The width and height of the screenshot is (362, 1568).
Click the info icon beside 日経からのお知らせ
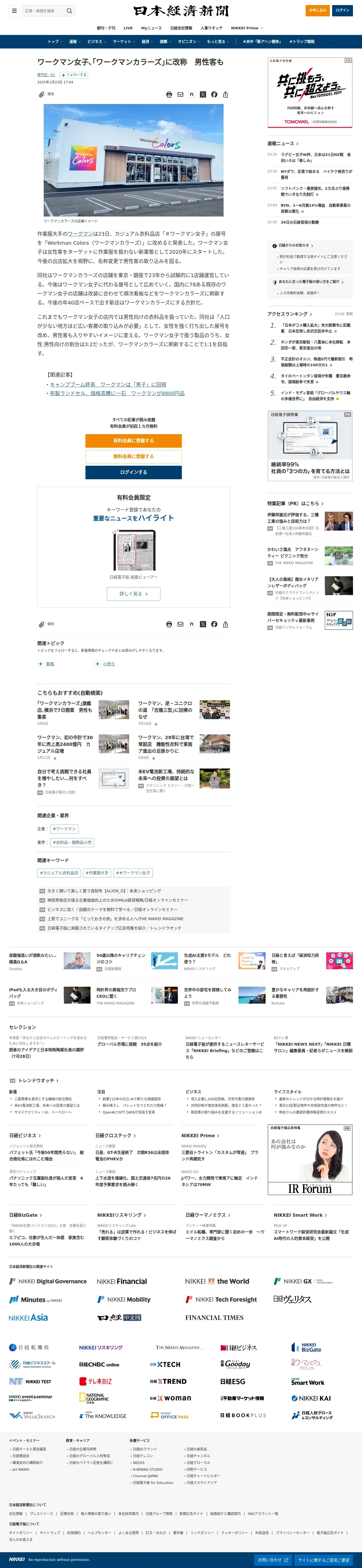pos(274,246)
